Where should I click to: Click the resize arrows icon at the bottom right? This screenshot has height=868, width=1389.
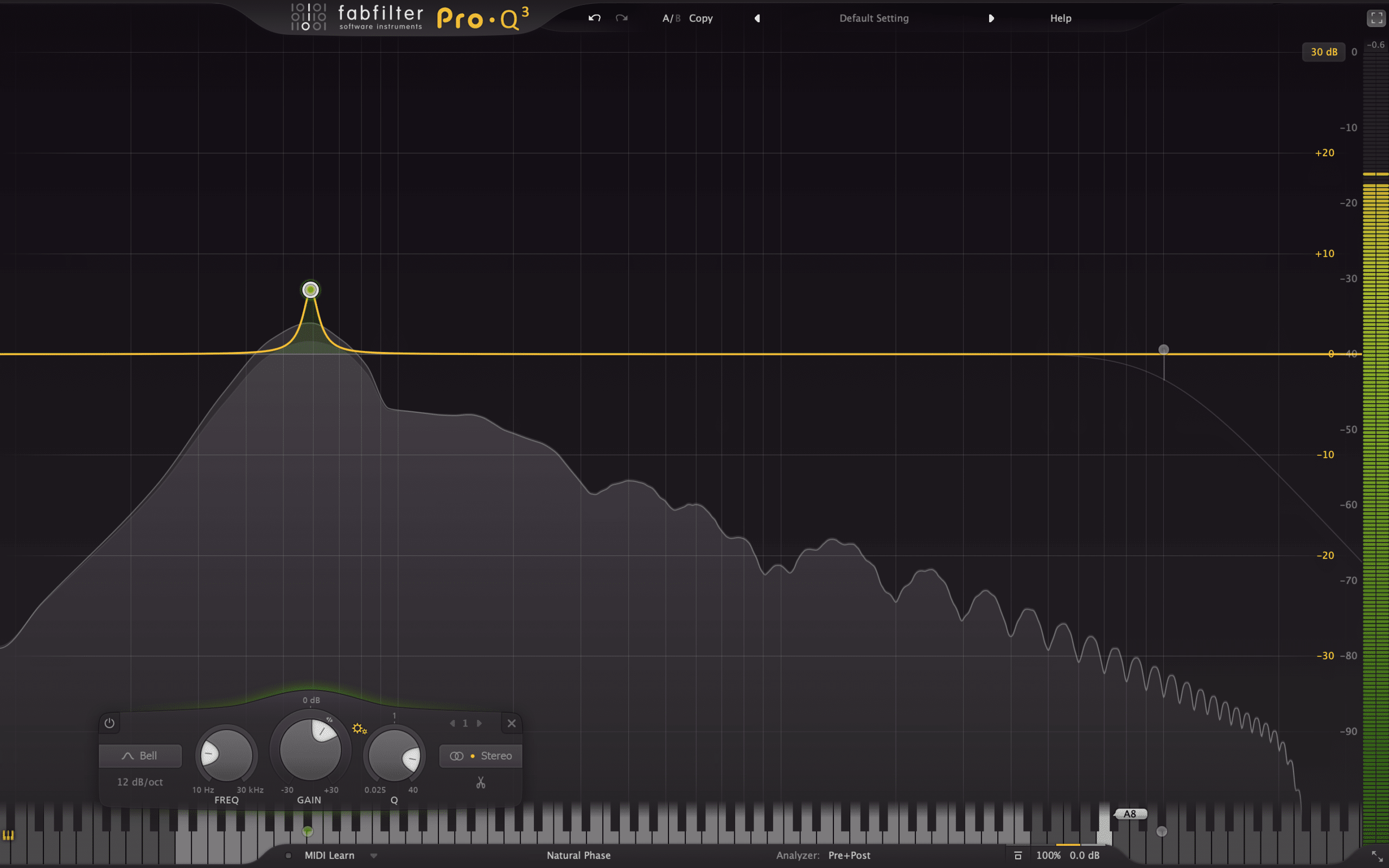pos(1377,857)
